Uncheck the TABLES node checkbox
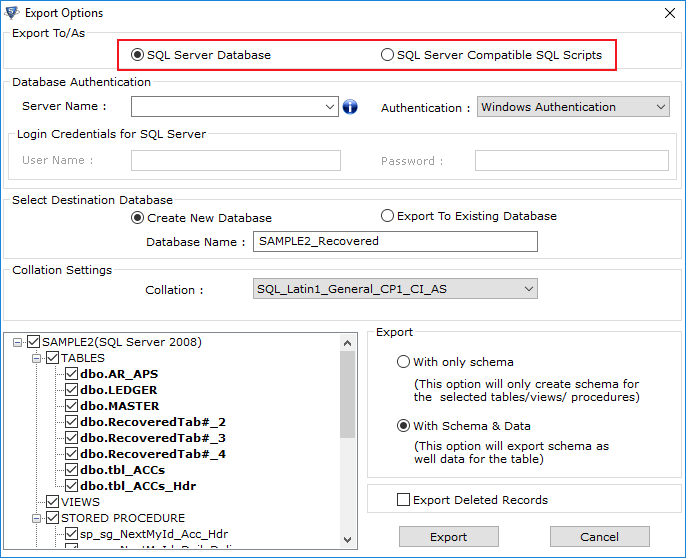Screen dimensions: 686x558 point(52,358)
